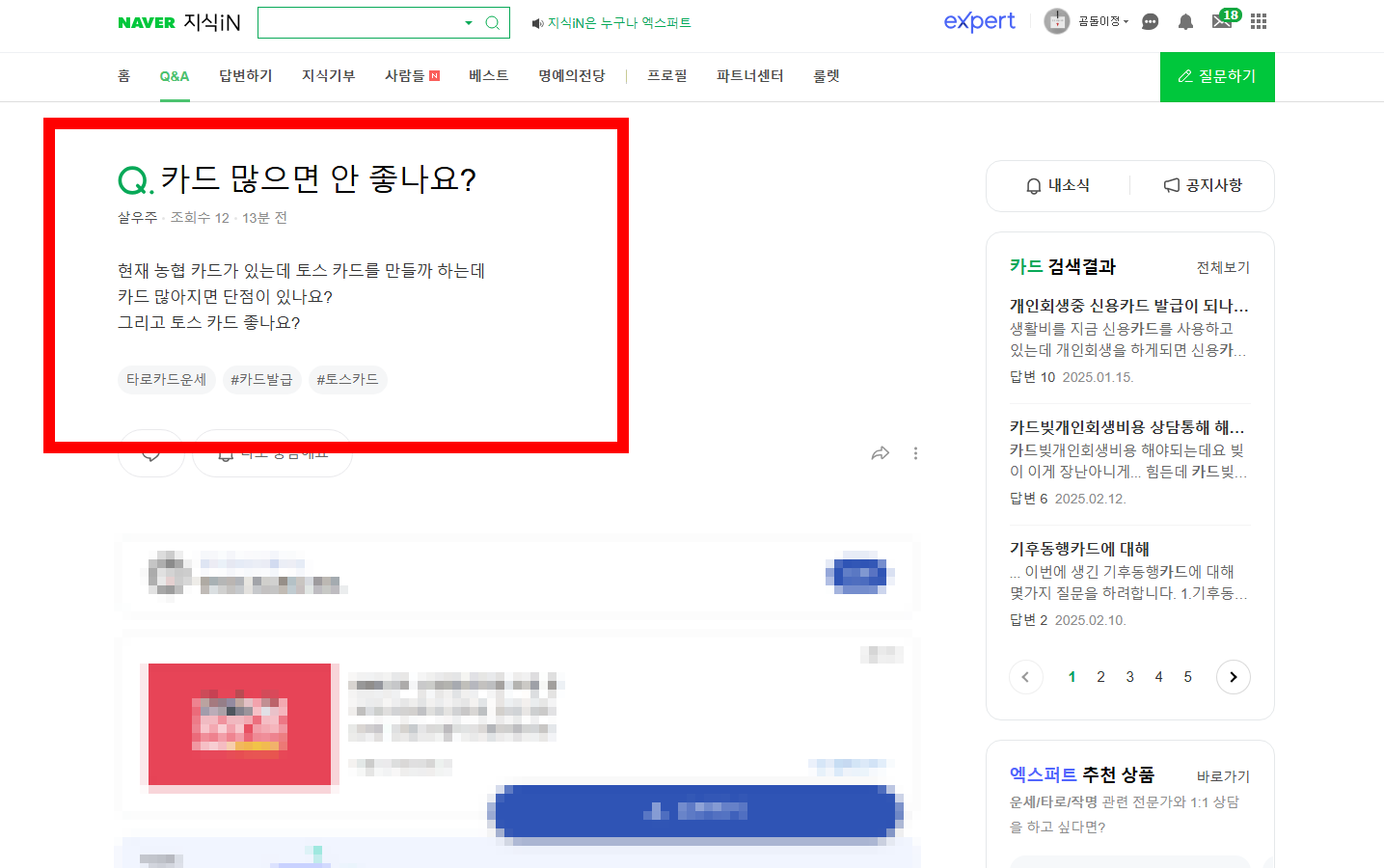The image size is (1384, 868).
Task: Open the three-dot more options menu
Action: (915, 453)
